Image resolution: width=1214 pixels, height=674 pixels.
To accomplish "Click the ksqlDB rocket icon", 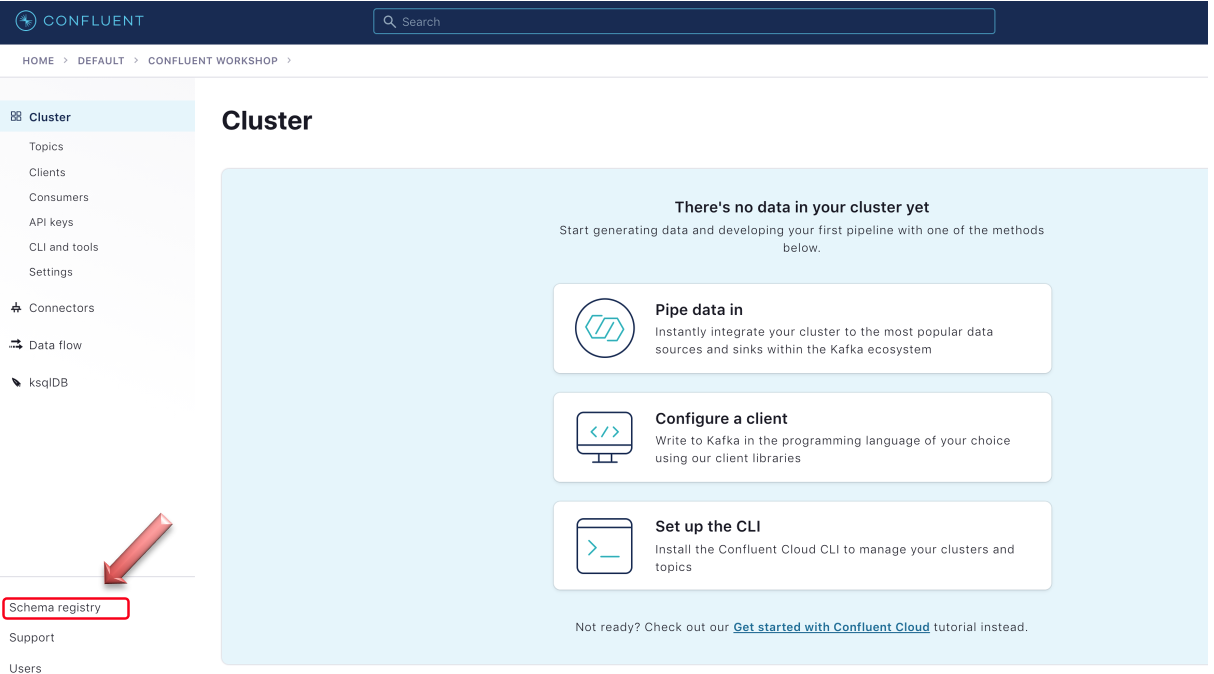I will tap(16, 382).
